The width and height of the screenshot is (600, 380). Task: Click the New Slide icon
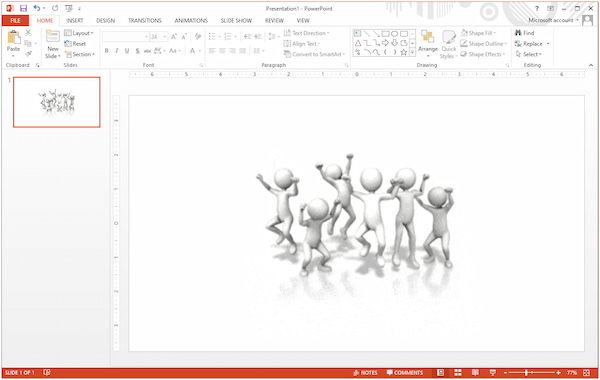[x=53, y=37]
